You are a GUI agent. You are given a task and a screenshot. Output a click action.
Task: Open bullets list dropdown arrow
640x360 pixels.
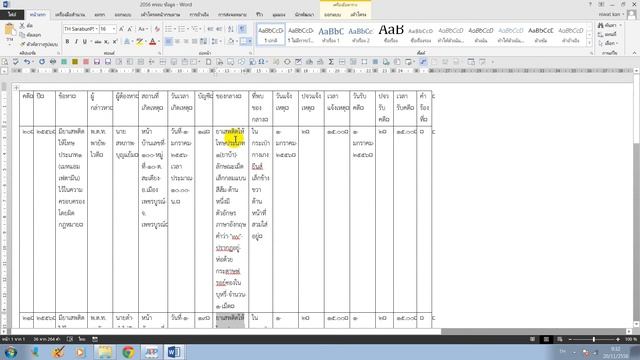click(174, 29)
